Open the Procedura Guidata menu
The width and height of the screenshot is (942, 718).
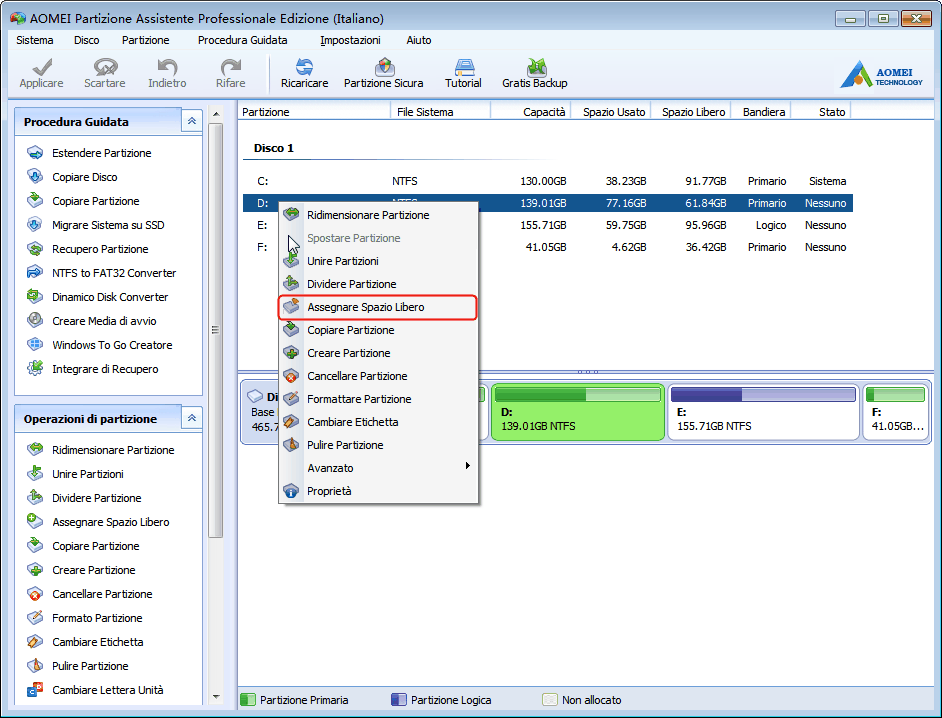[x=243, y=40]
